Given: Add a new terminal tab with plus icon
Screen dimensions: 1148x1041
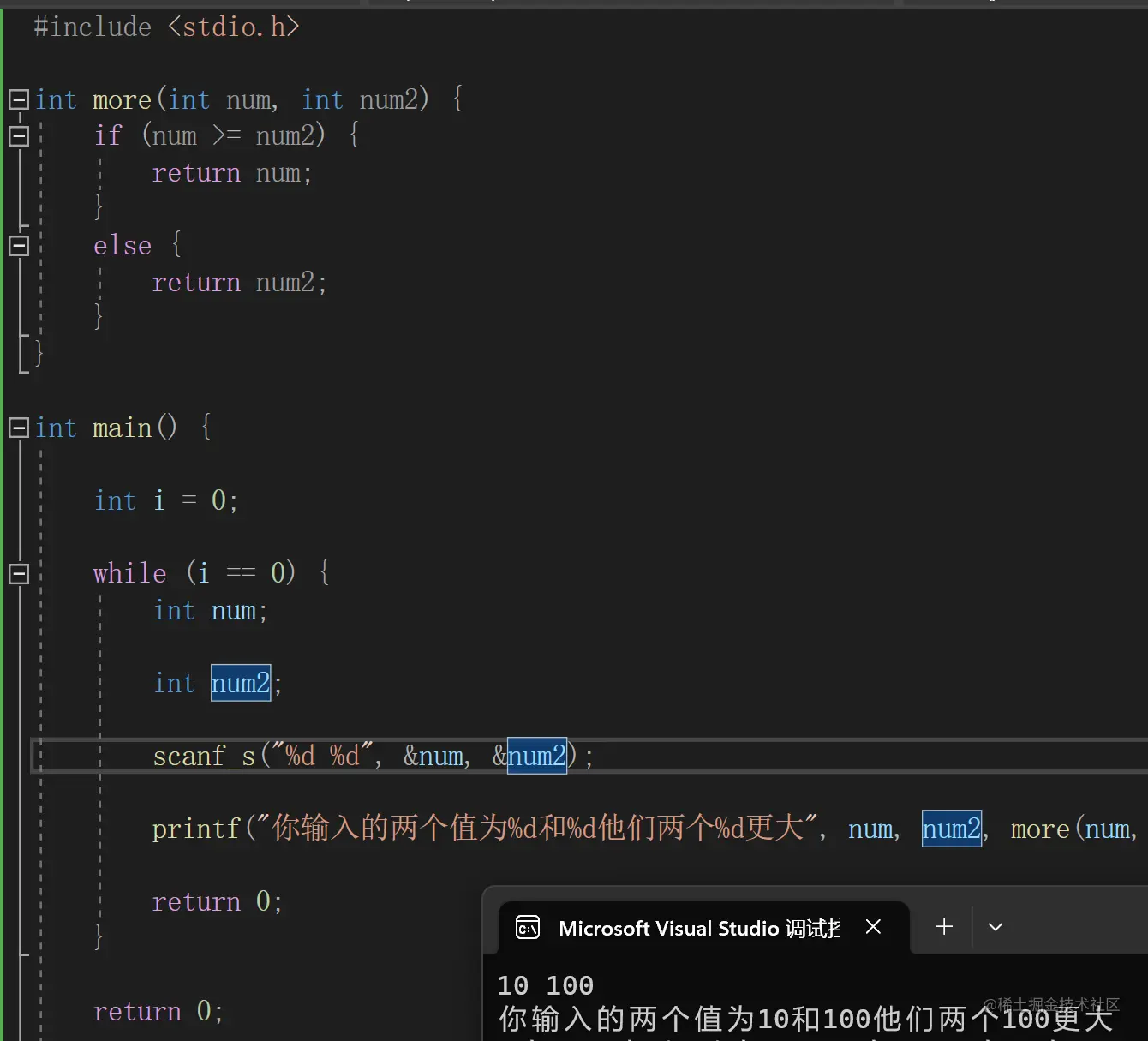Looking at the screenshot, I should click(944, 926).
